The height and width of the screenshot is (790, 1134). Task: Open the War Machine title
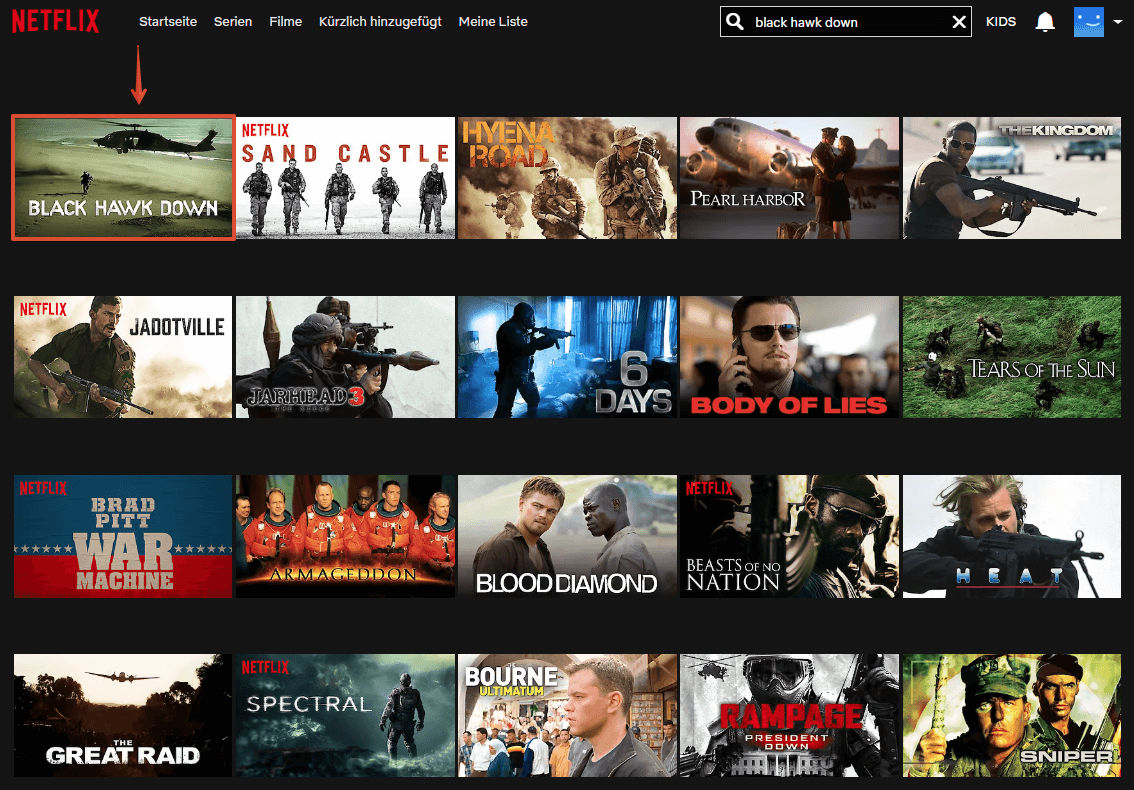pyautogui.click(x=123, y=536)
